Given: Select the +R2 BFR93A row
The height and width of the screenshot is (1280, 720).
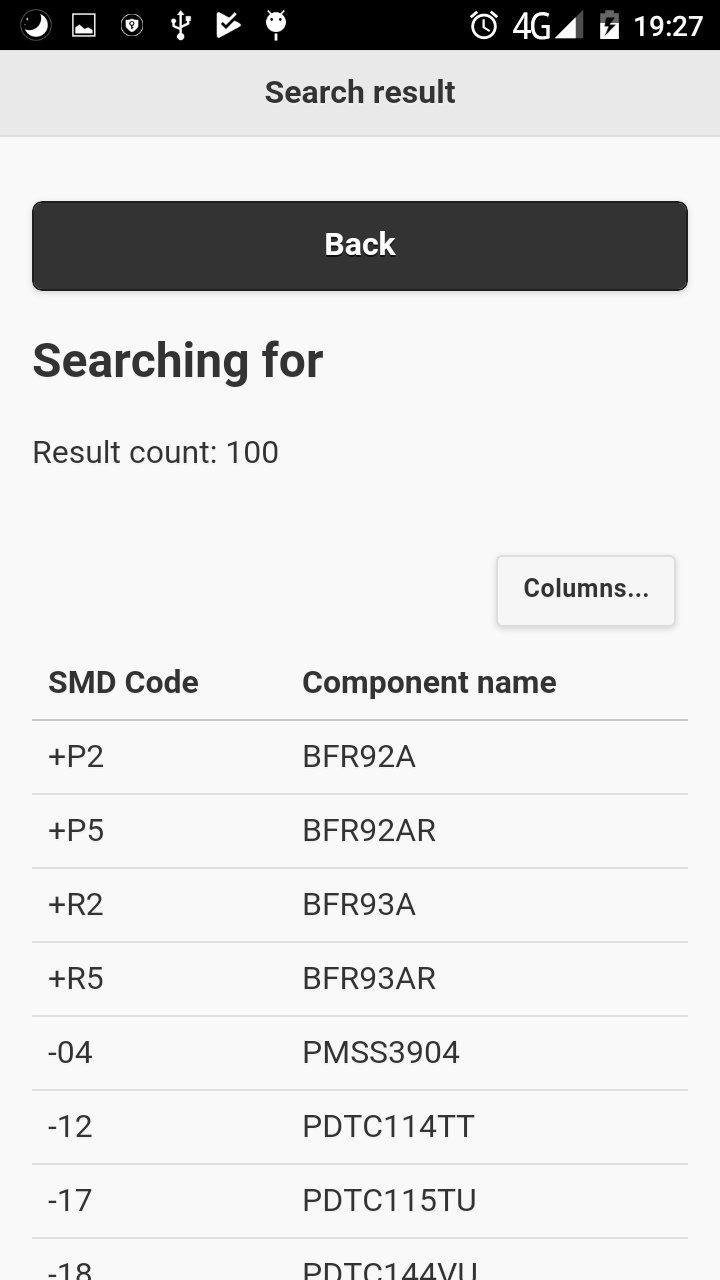Looking at the screenshot, I should click(x=360, y=905).
